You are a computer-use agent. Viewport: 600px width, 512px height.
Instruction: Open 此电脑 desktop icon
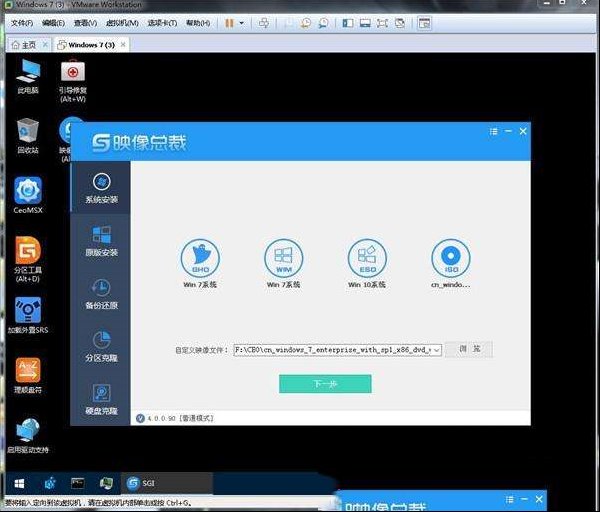click(28, 77)
